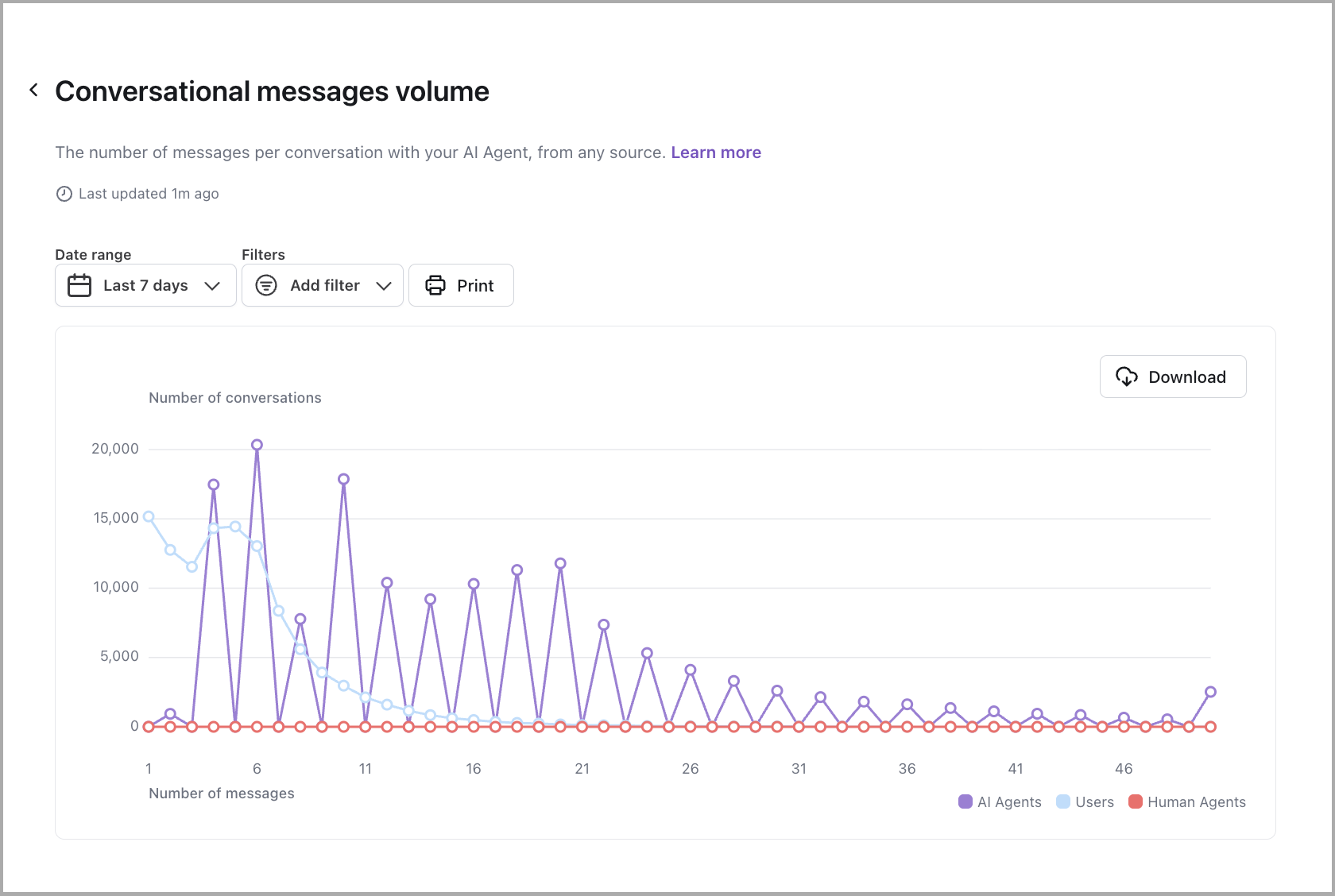The image size is (1335, 896).
Task: Open the Learn more link
Action: coord(716,153)
